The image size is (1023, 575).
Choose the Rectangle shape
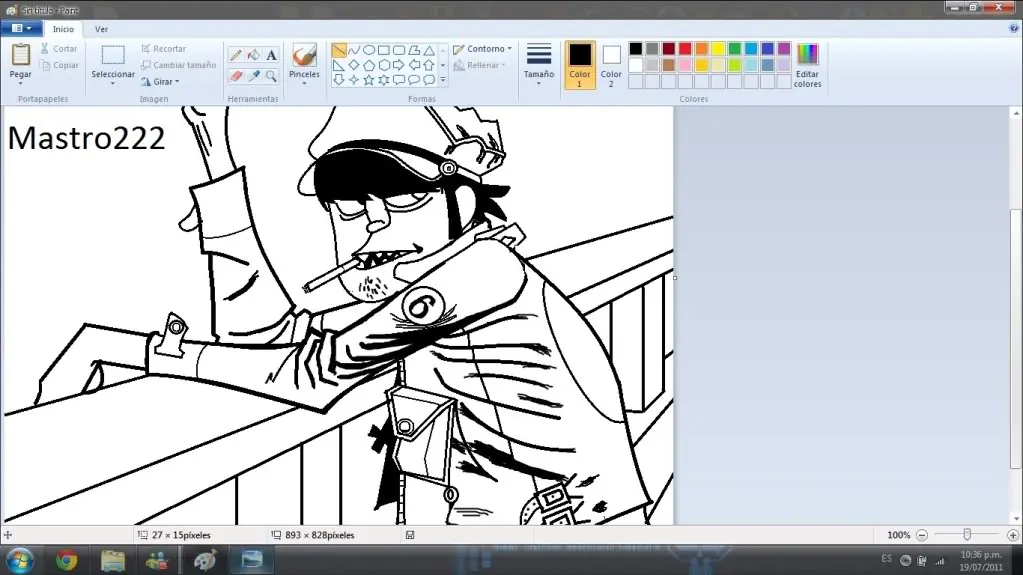pyautogui.click(x=384, y=50)
